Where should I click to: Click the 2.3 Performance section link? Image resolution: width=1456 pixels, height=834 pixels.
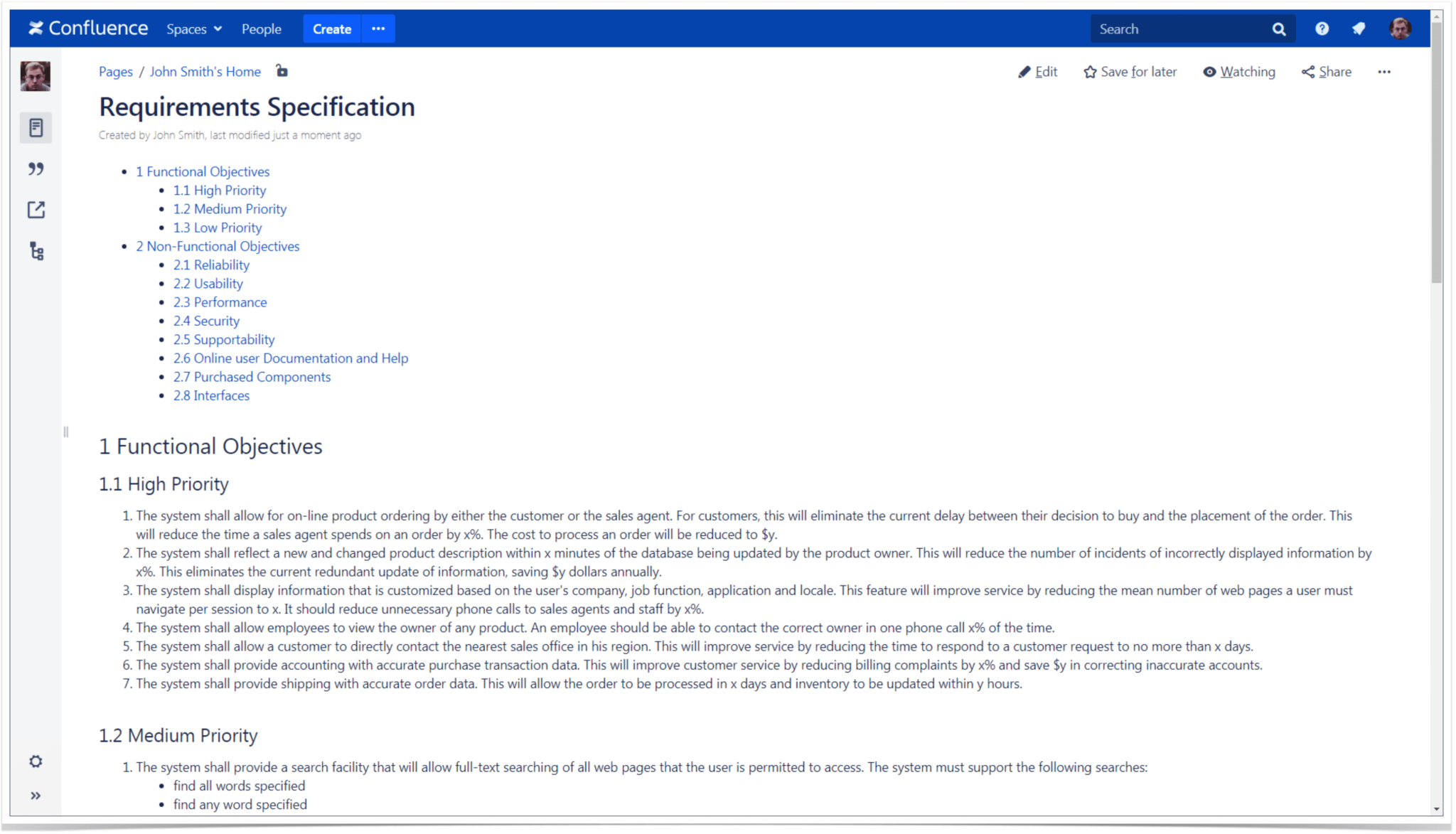tap(220, 302)
